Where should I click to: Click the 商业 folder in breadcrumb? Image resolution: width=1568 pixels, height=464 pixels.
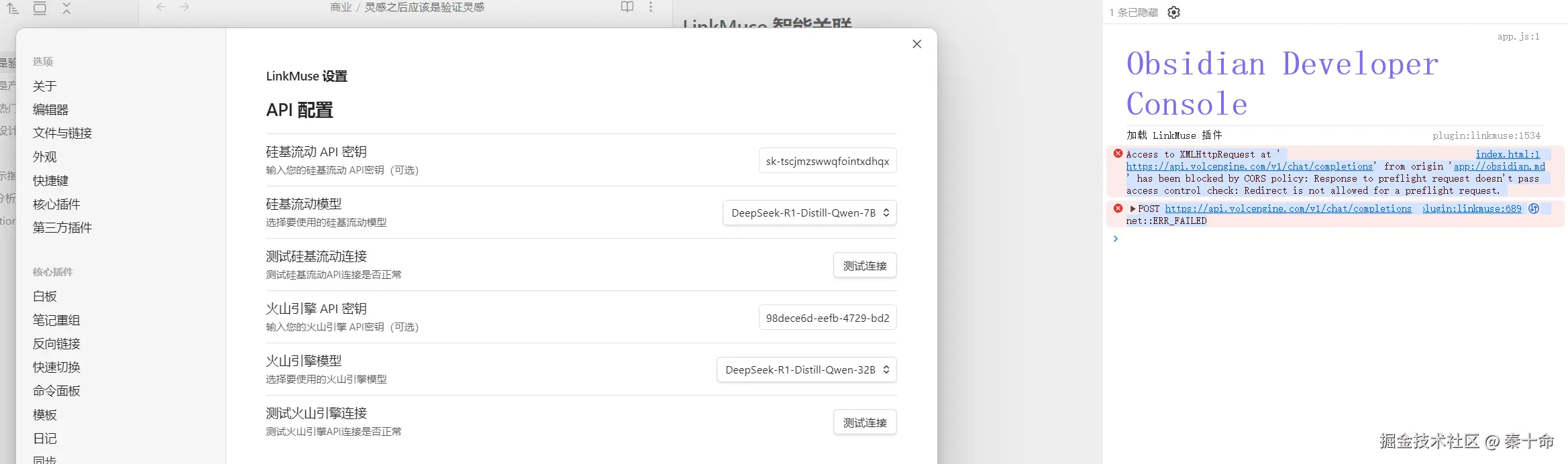point(341,7)
